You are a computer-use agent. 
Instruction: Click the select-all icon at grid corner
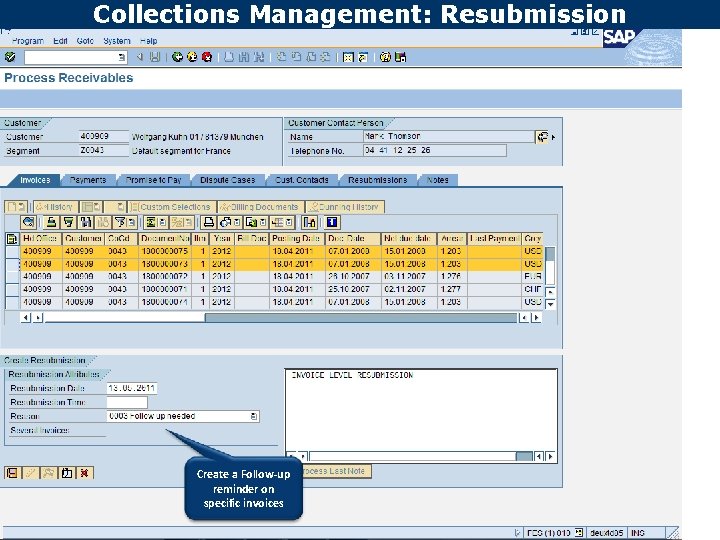pyautogui.click(x=11, y=239)
